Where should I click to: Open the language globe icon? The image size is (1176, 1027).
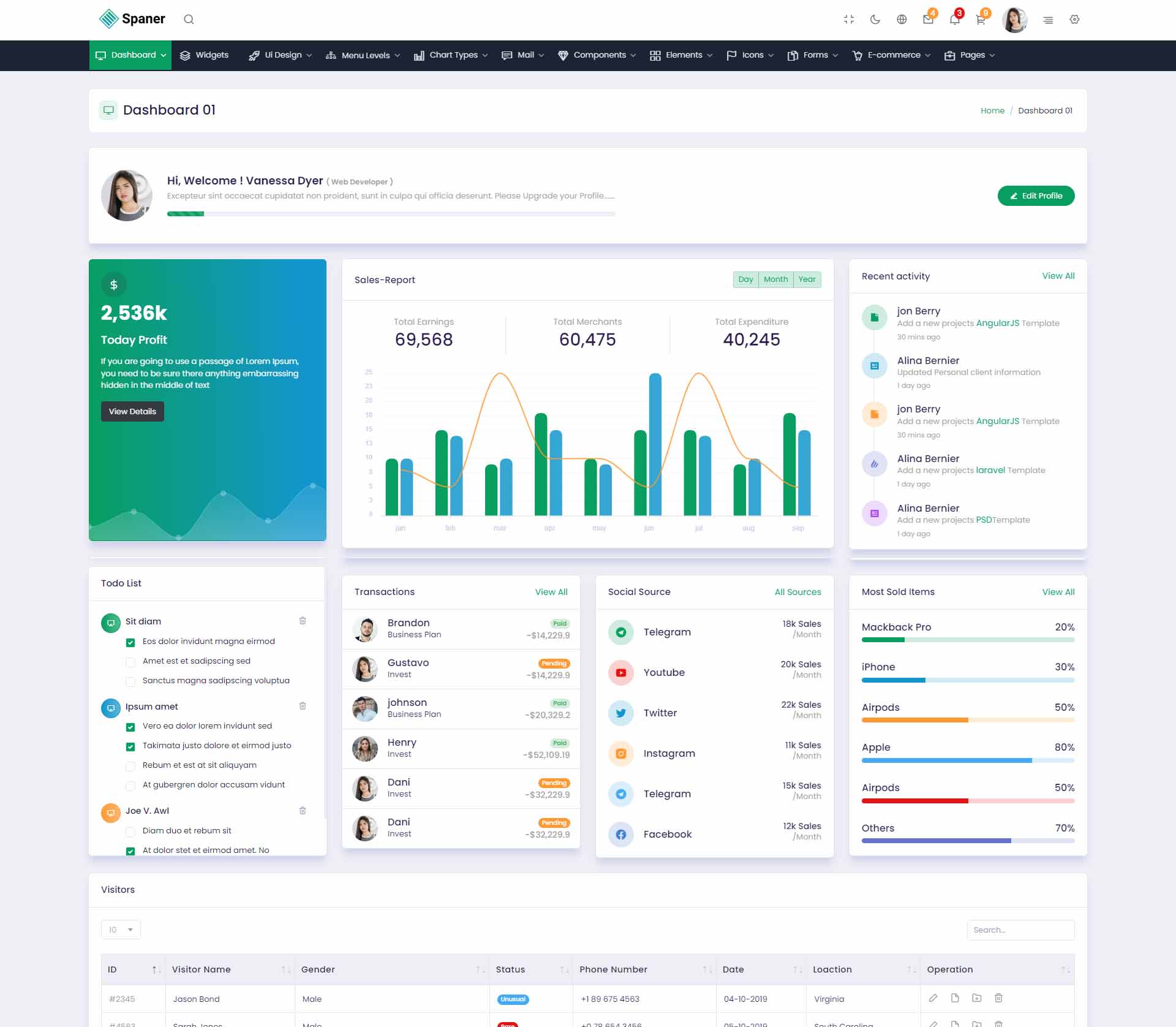coord(901,20)
